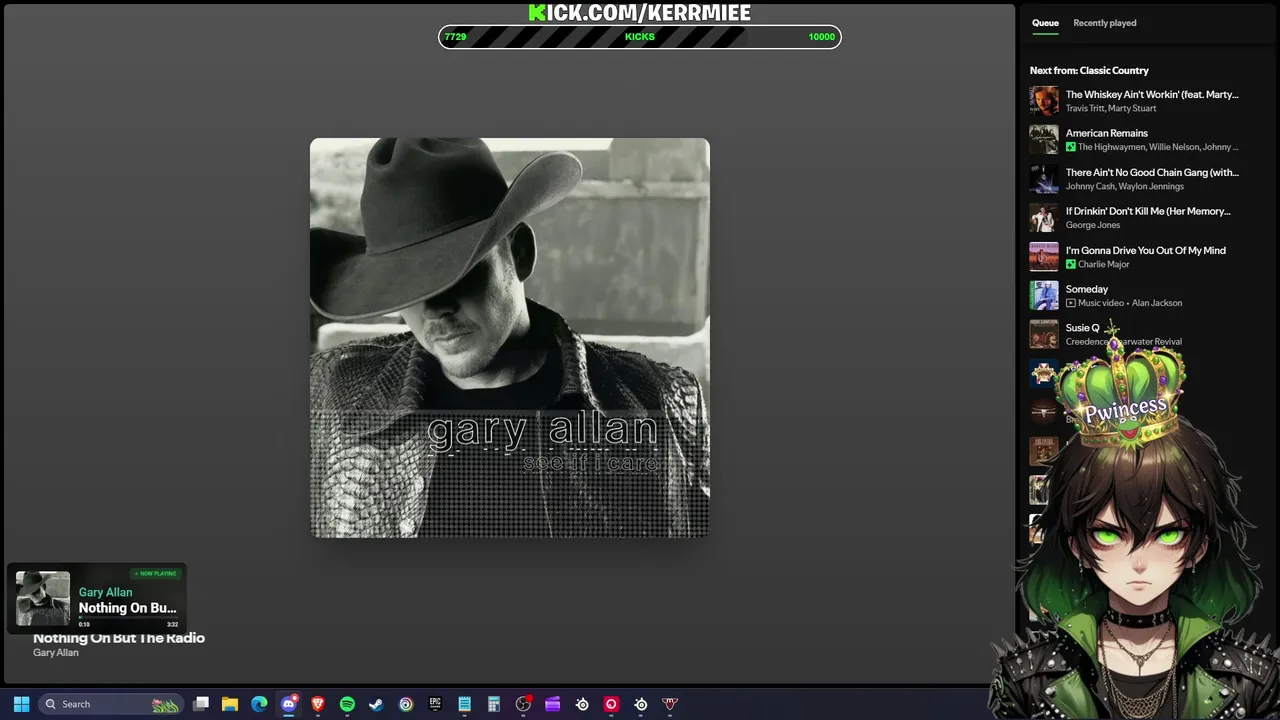Click the taskbar Search box
Image resolution: width=1280 pixels, height=720 pixels.
111,704
